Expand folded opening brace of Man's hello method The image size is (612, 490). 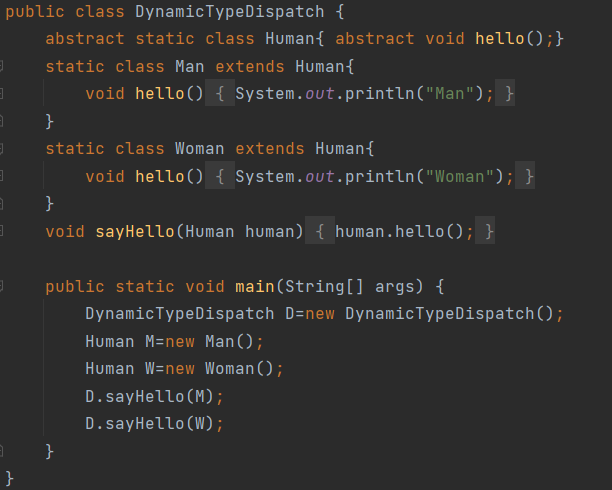220,93
